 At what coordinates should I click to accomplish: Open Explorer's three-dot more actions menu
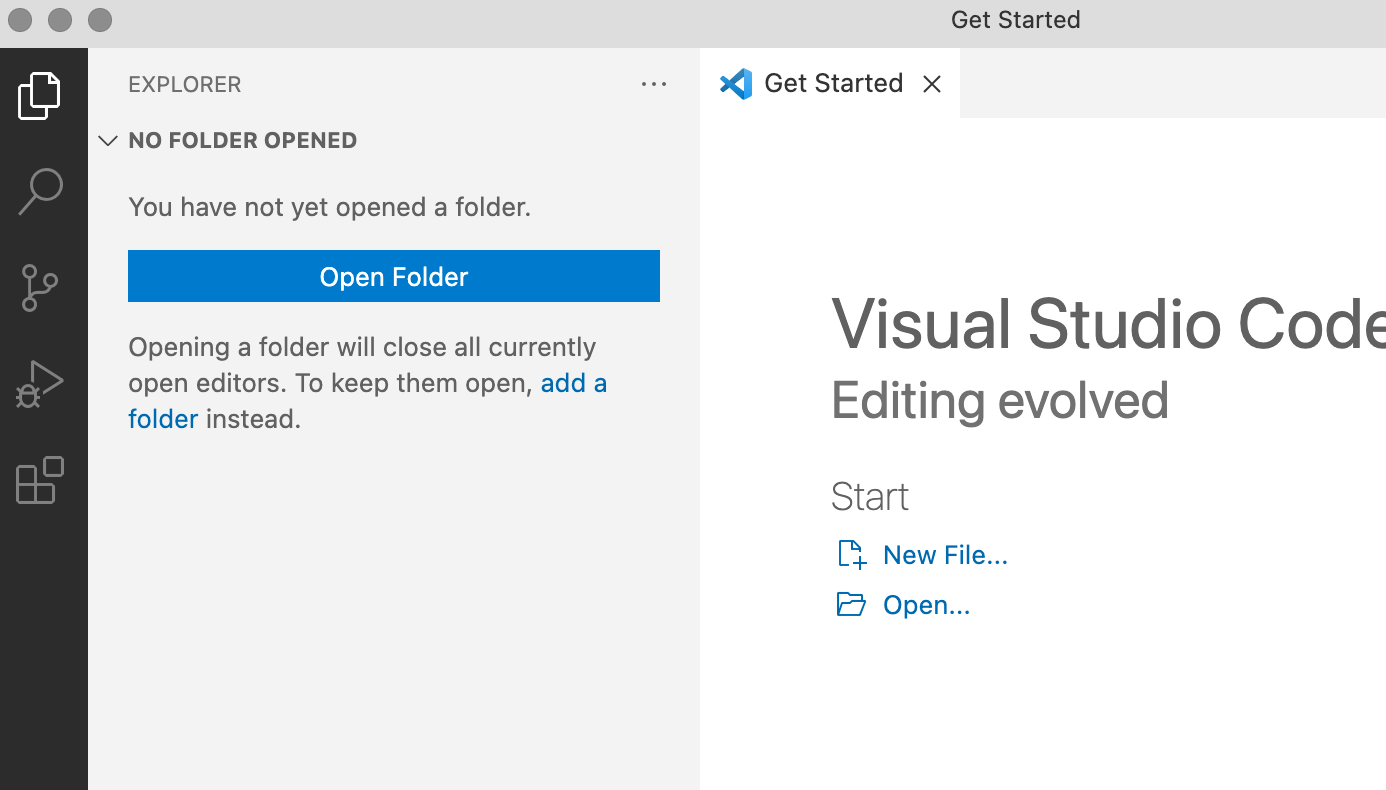point(654,85)
